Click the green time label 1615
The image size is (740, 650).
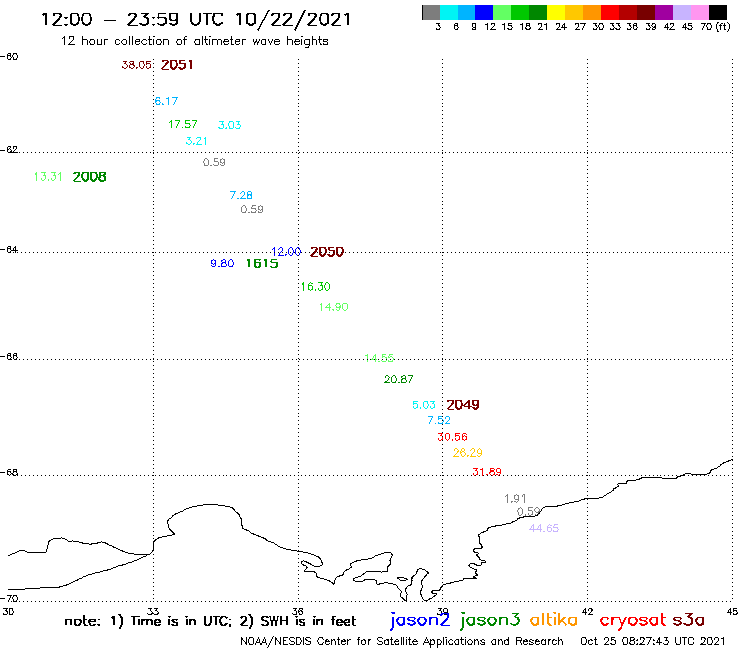pos(262,263)
